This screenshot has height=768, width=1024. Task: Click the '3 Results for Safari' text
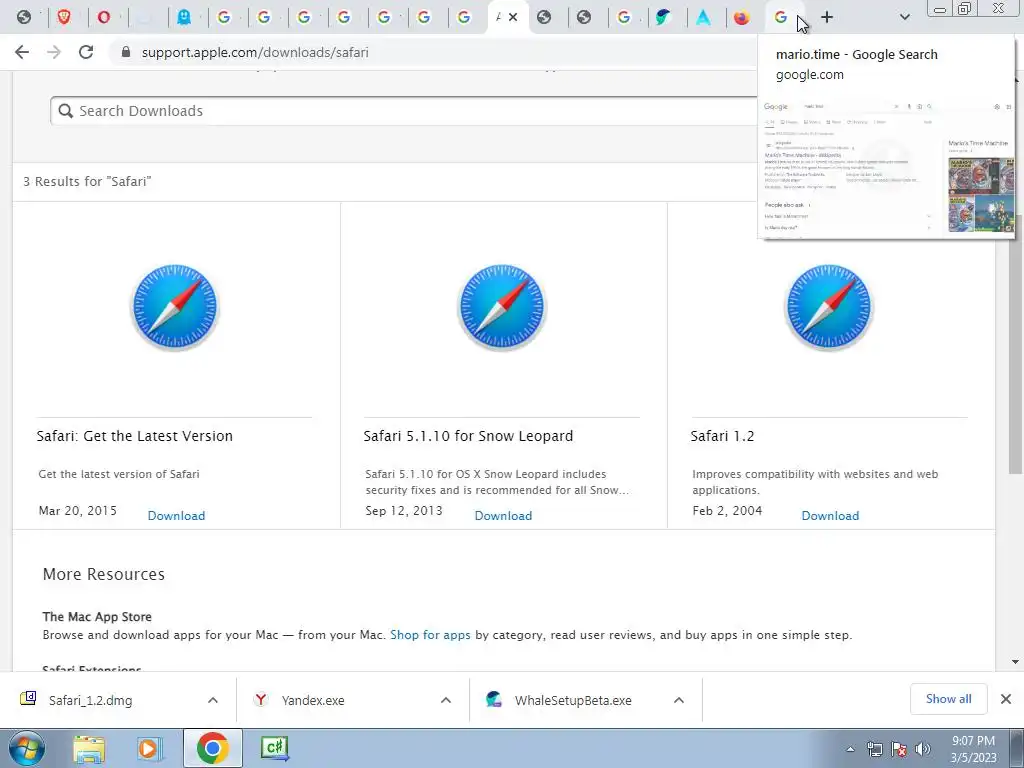(88, 182)
